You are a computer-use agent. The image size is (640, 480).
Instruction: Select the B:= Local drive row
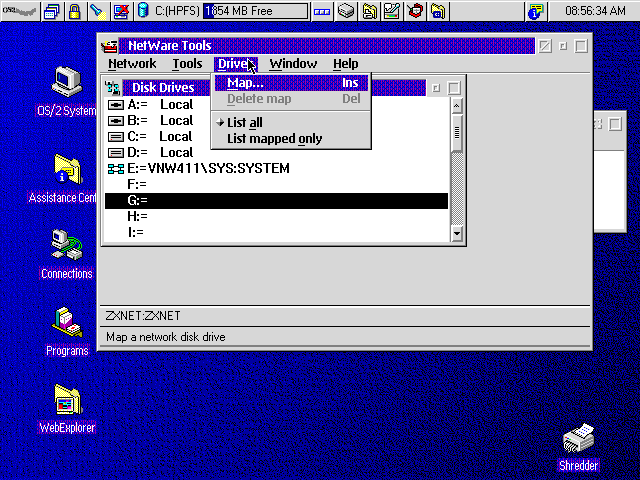click(x=276, y=120)
